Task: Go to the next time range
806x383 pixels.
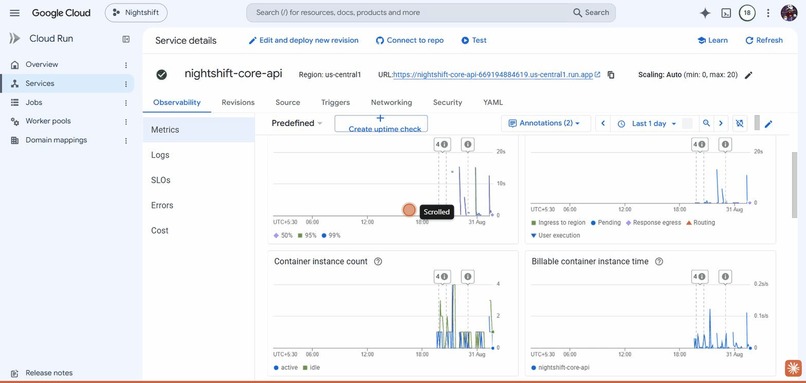Action: tap(721, 123)
